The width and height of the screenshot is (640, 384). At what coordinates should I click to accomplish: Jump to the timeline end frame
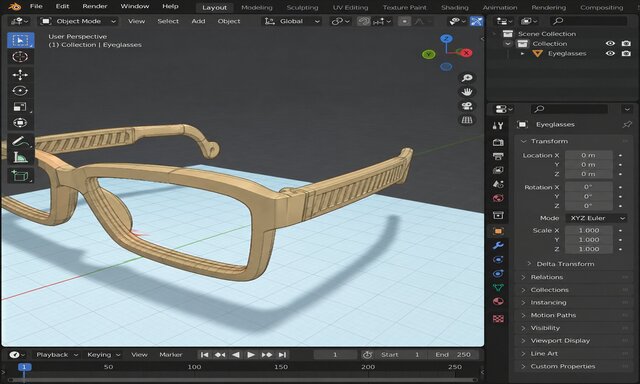tap(282, 355)
